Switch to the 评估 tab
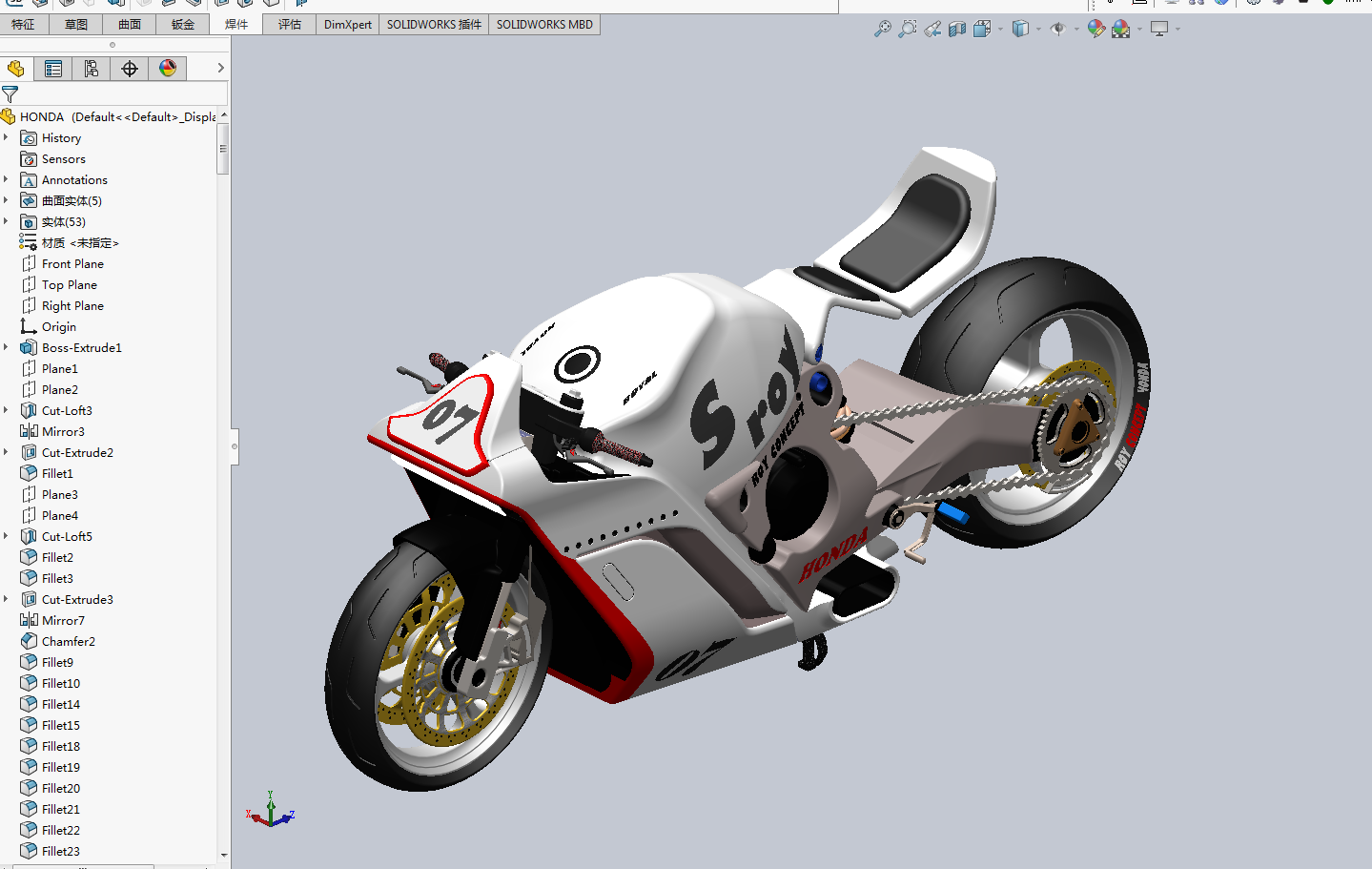 coord(290,25)
